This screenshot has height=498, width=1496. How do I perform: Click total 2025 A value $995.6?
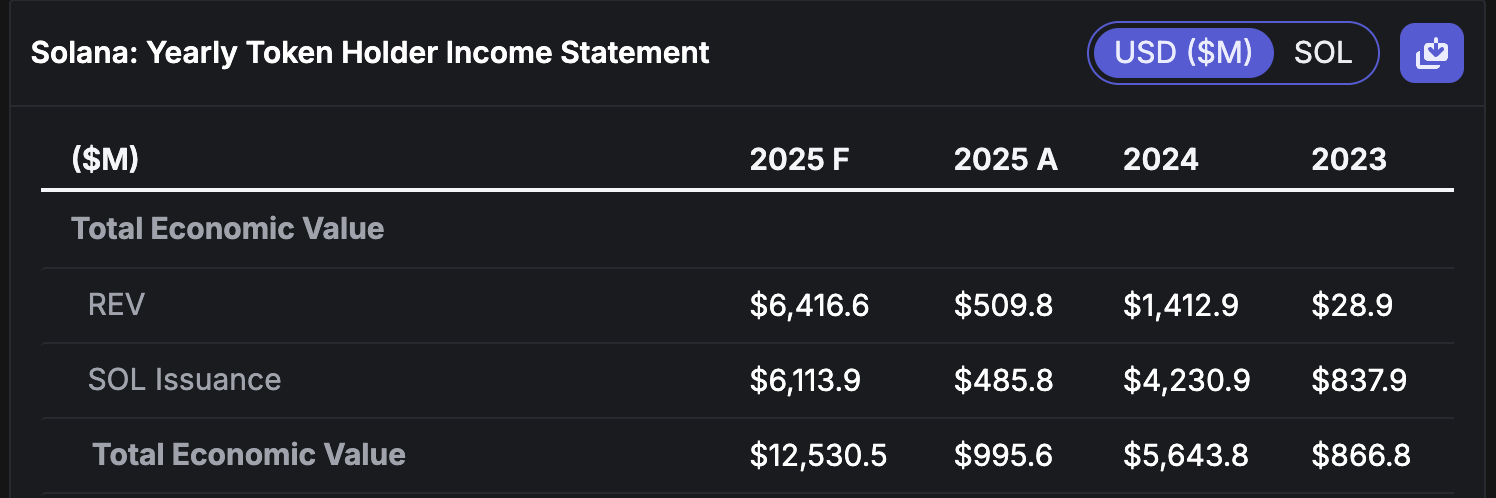pos(1003,456)
